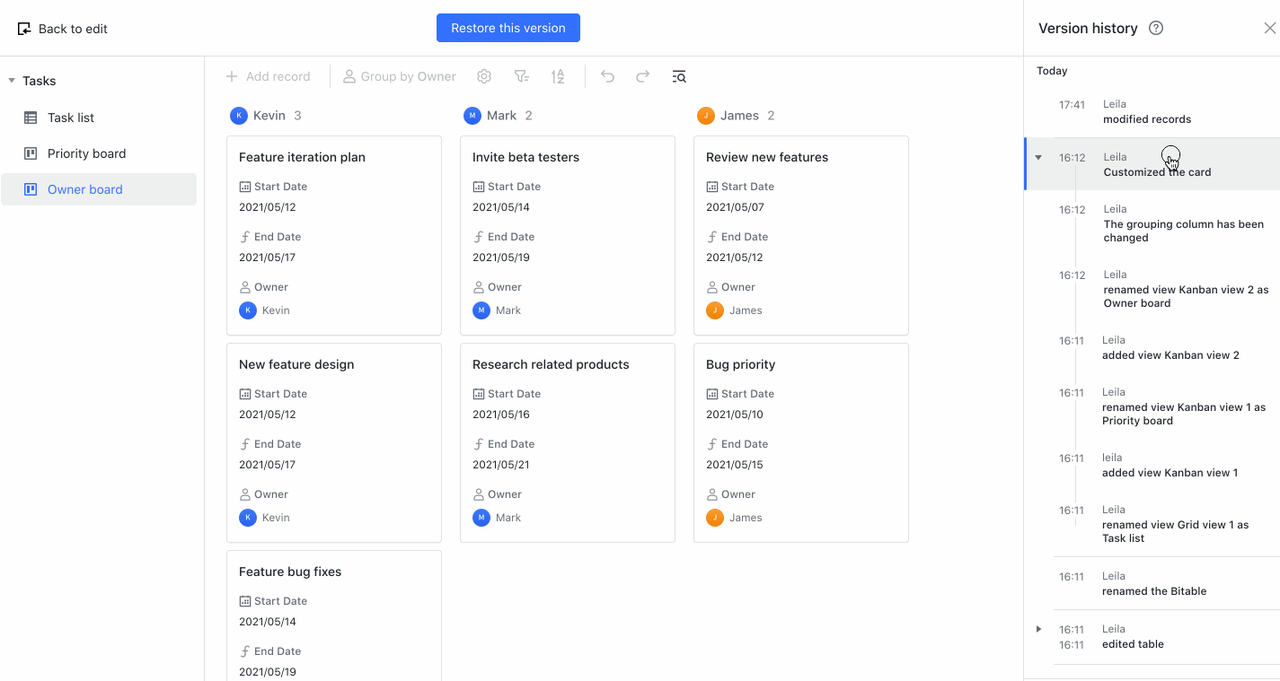Collapse the Tasks tree section
The height and width of the screenshot is (681, 1280).
[x=12, y=81]
